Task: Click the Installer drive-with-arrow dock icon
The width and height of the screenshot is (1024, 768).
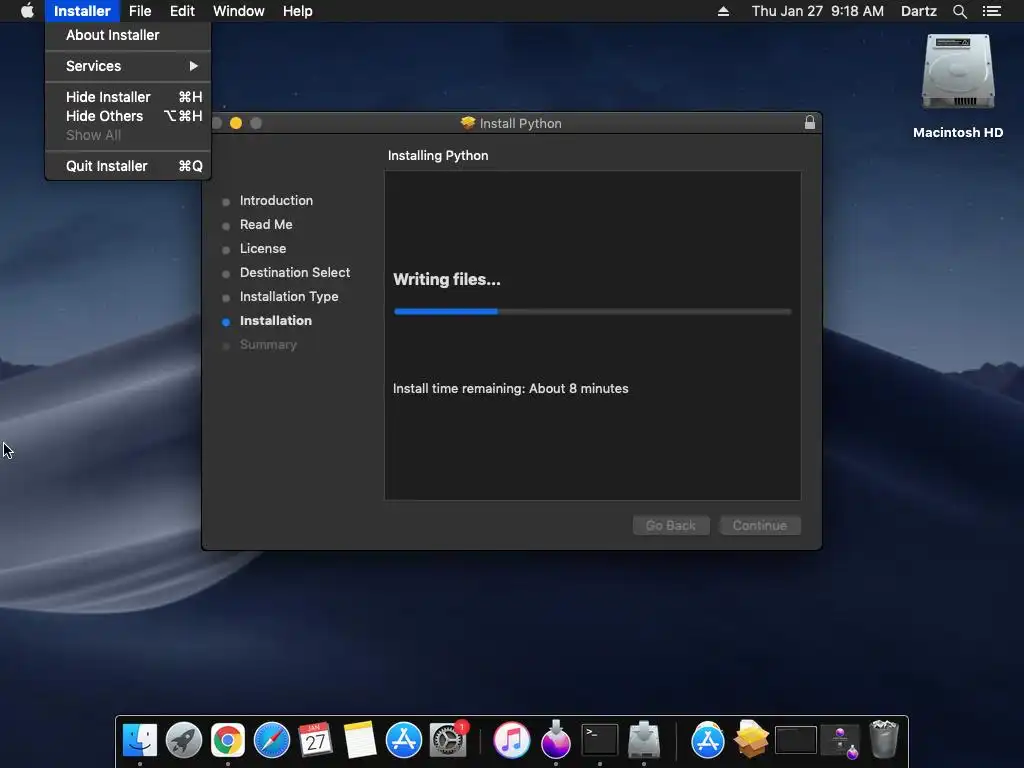Action: [x=644, y=740]
